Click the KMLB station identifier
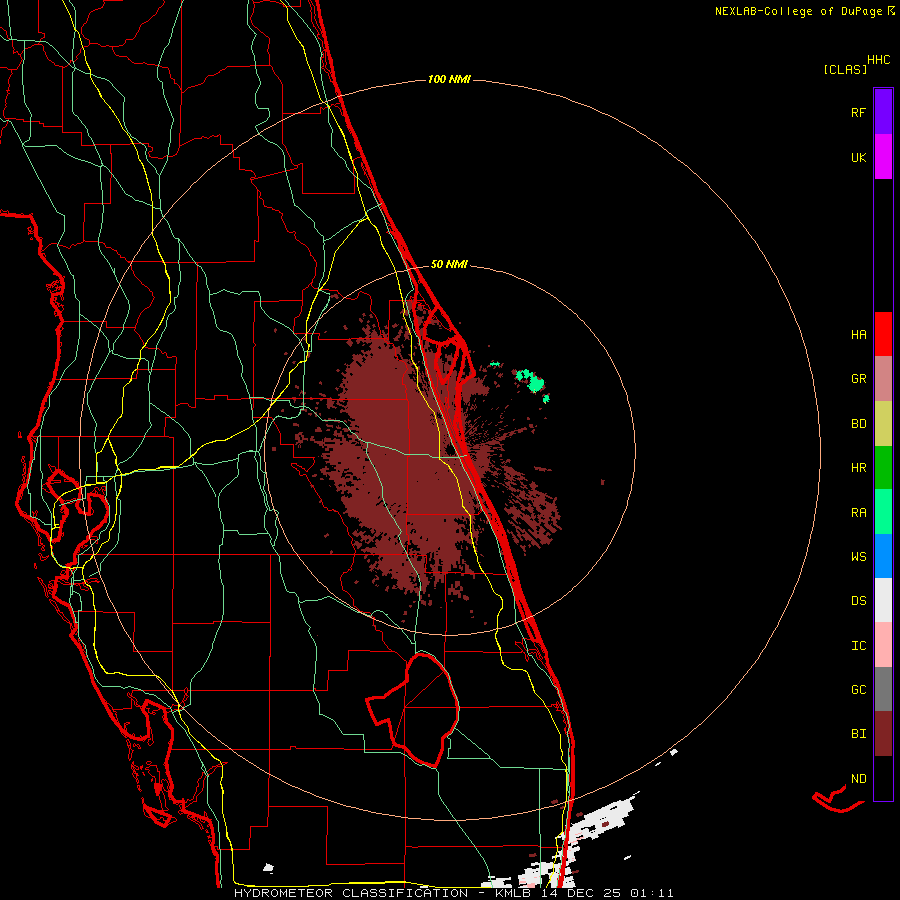The height and width of the screenshot is (900, 900). [x=510, y=893]
